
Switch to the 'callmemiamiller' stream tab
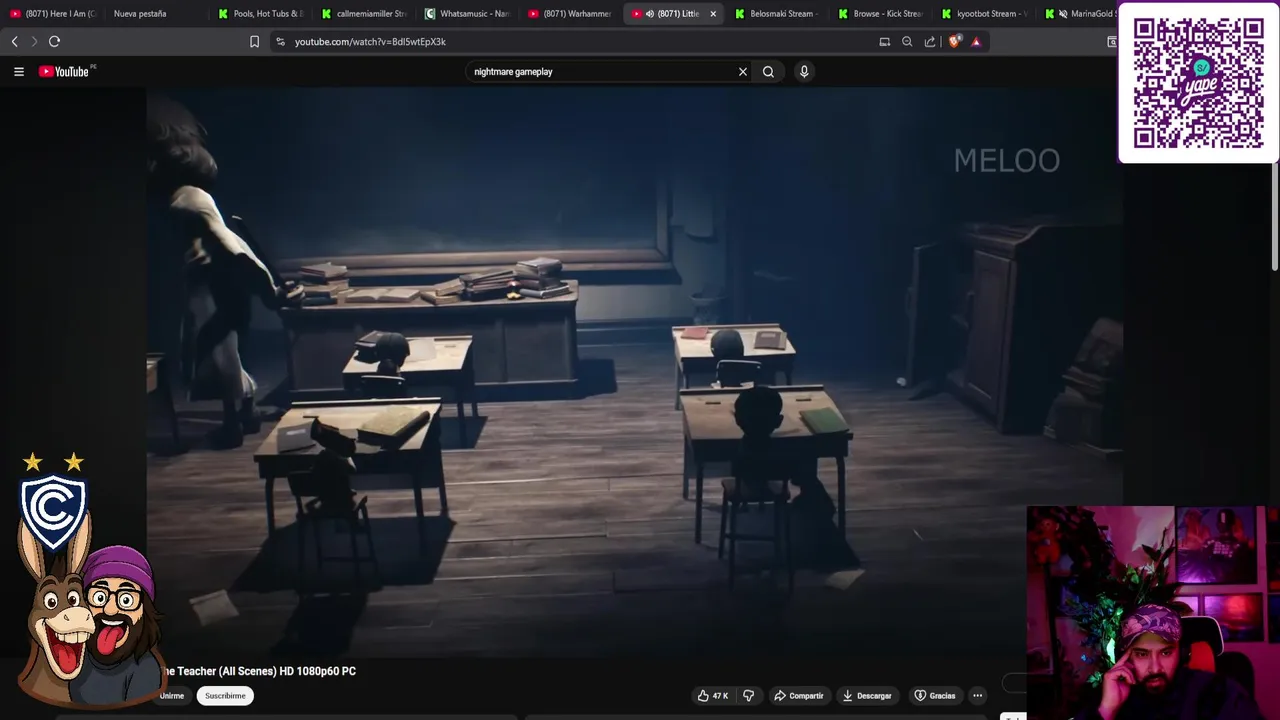coord(365,14)
